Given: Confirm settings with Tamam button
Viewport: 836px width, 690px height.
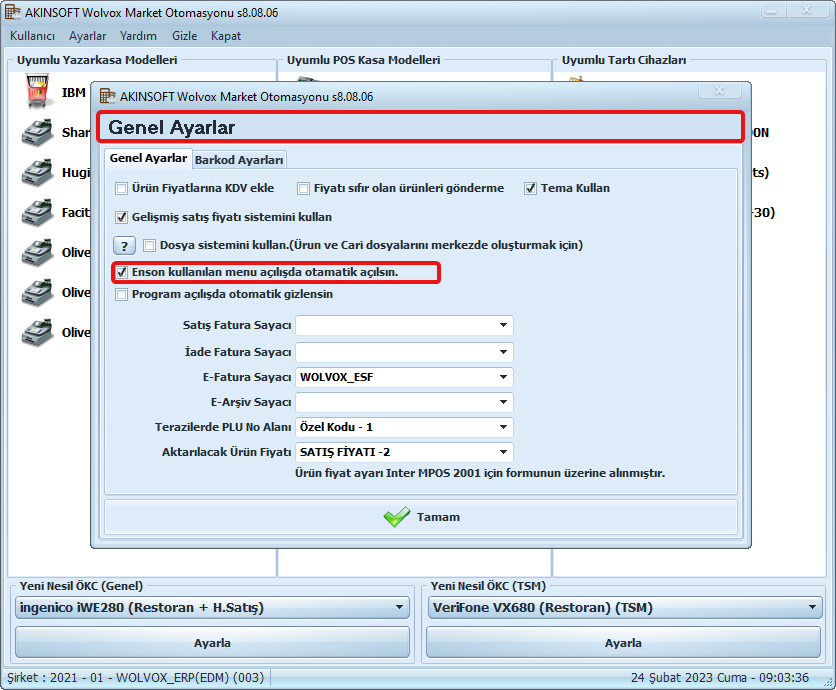Looking at the screenshot, I should pos(421,517).
